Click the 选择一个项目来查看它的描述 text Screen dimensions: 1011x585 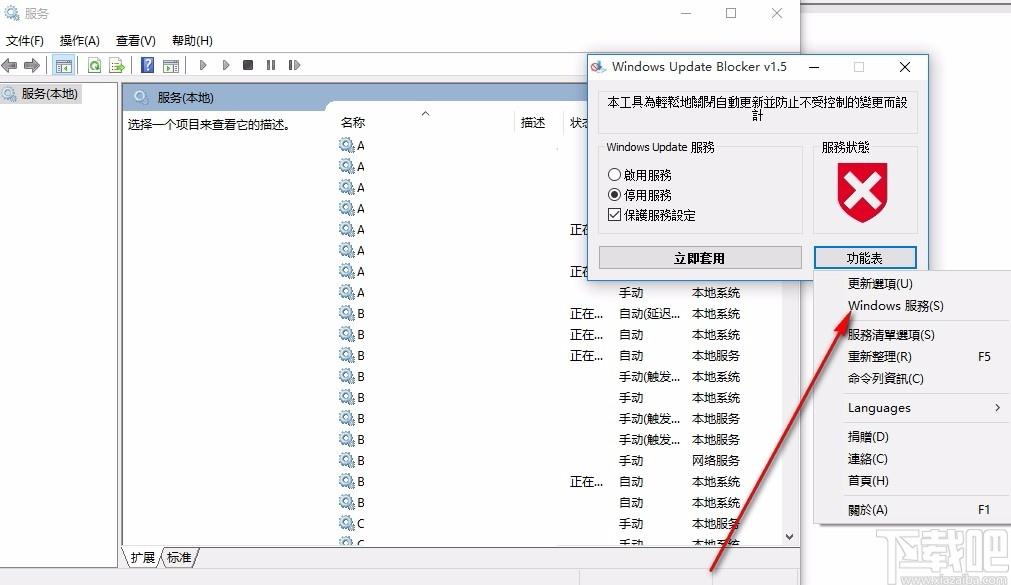pos(209,124)
